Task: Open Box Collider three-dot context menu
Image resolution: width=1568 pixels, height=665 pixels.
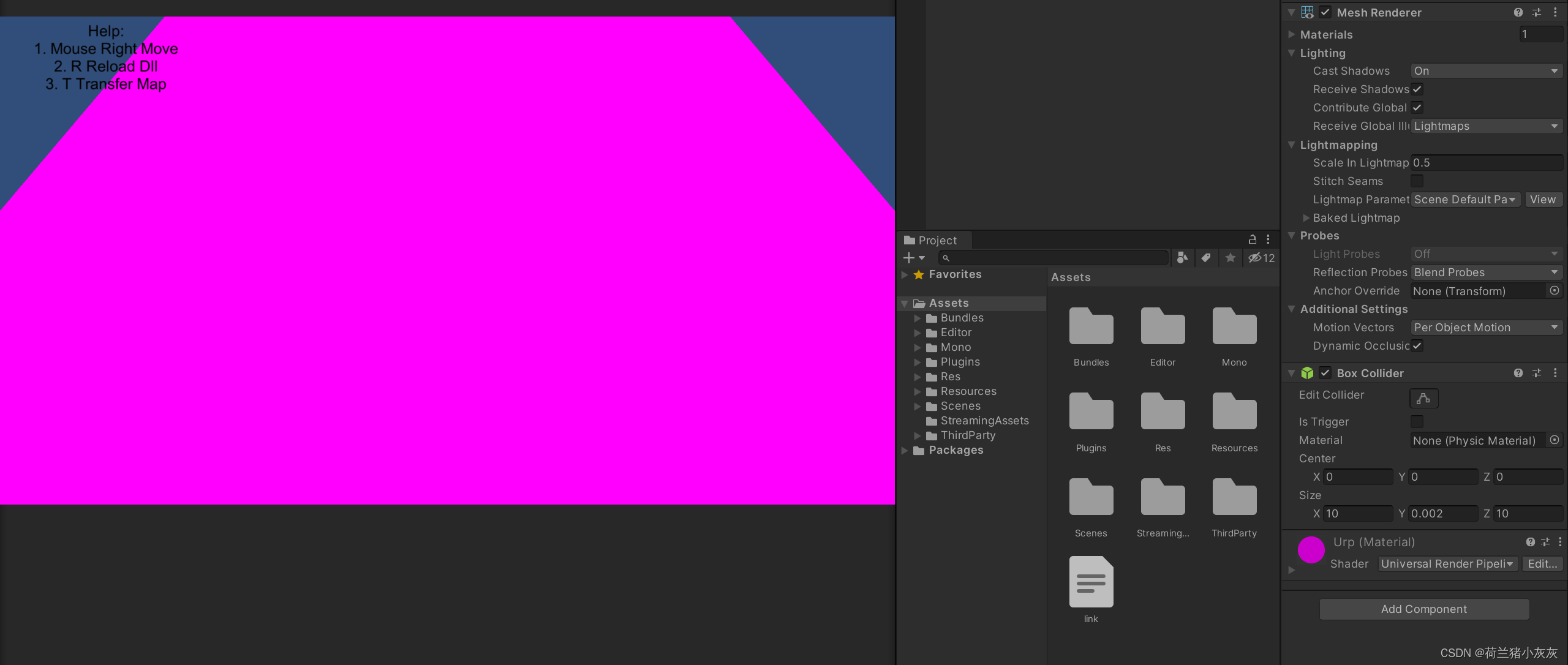Action: (x=1555, y=373)
